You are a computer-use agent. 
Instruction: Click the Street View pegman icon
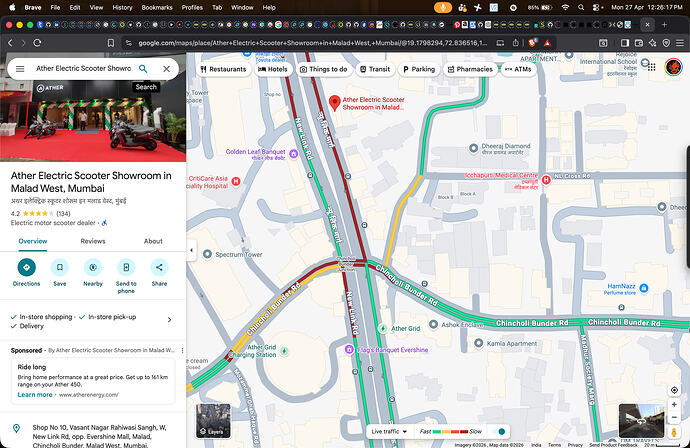(x=674, y=432)
